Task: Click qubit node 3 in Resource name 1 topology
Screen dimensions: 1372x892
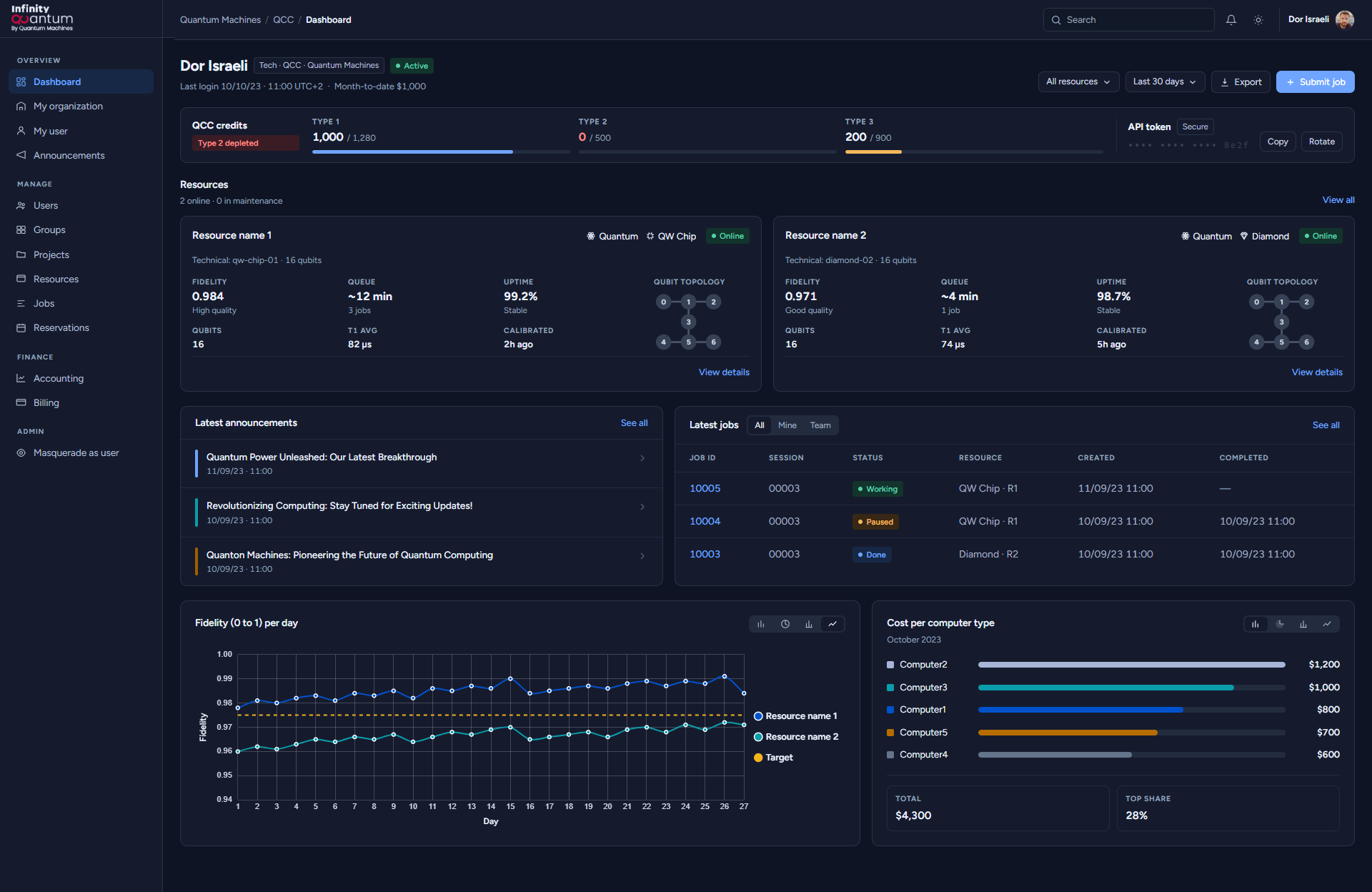Action: pyautogui.click(x=688, y=322)
